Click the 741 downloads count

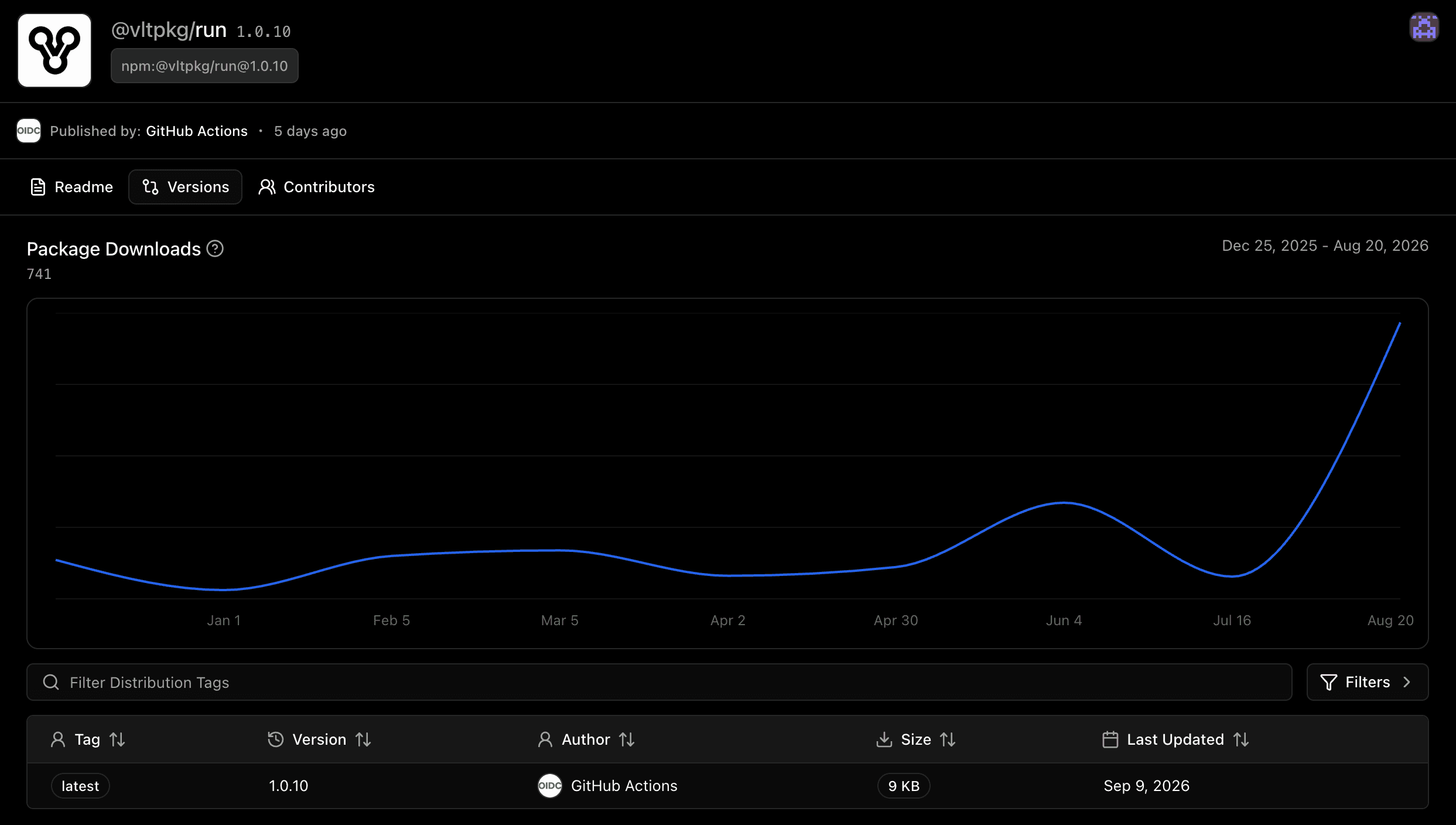[x=39, y=274]
